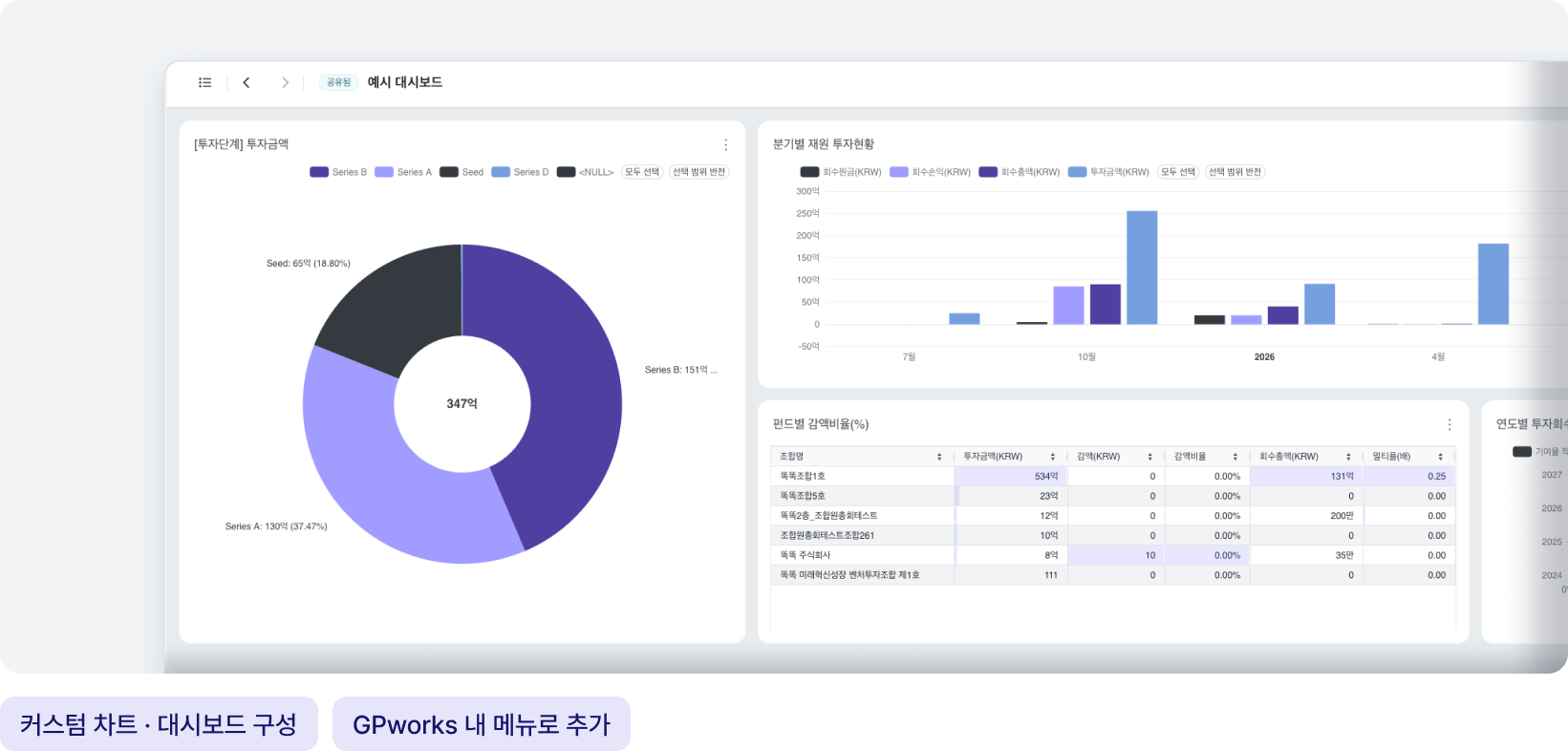
Task: Sort table by 회수총액(KRW) column arrows
Action: [x=1348, y=457]
